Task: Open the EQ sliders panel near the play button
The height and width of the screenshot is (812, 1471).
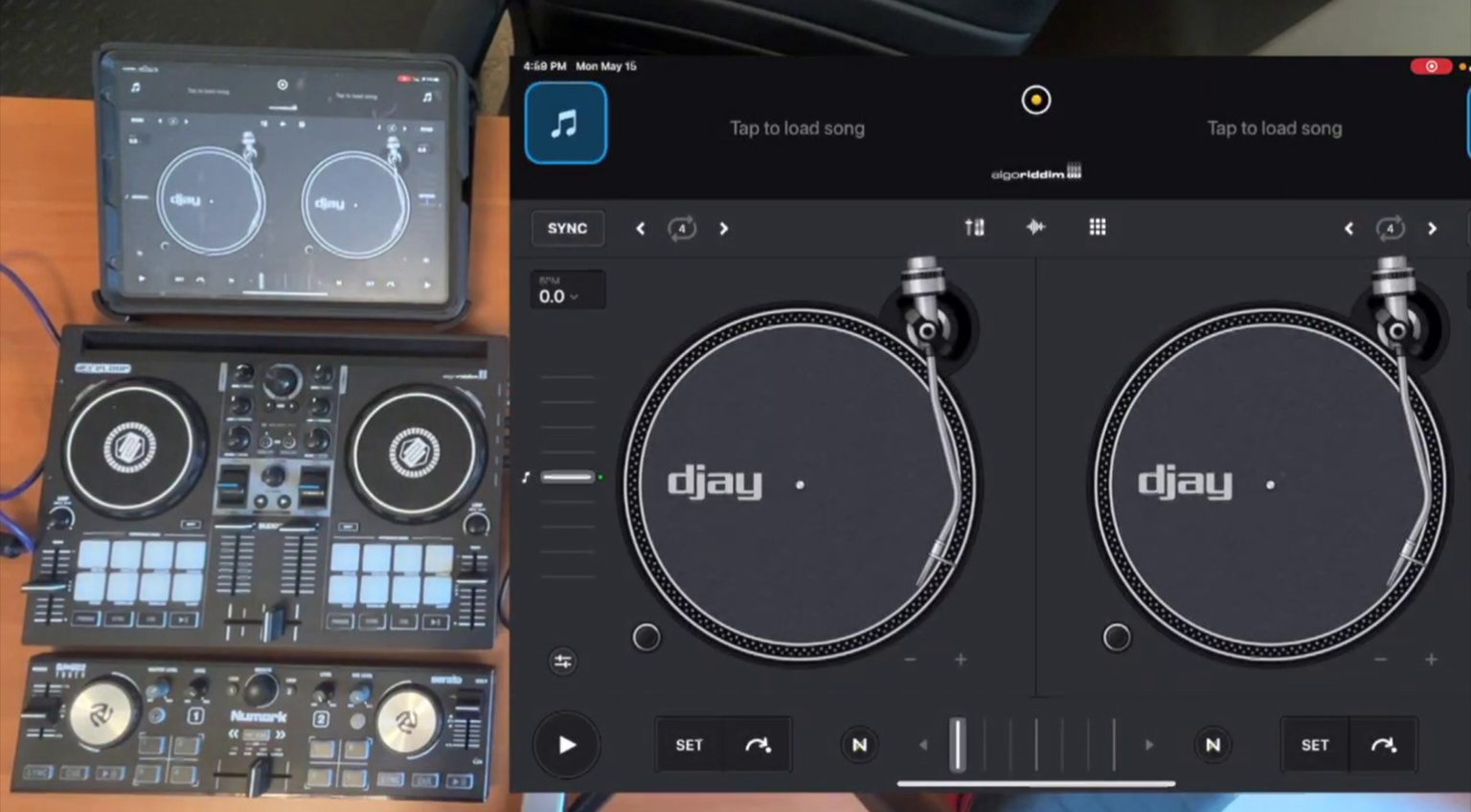Action: click(563, 661)
